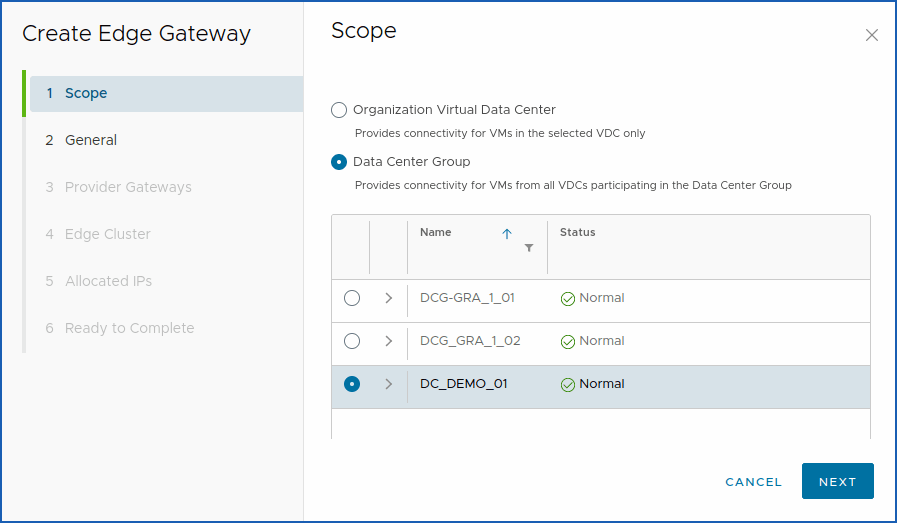Screen dimensions: 897x523
Task: Click the green status icon for DC_DEMO_01
Action: 567,385
